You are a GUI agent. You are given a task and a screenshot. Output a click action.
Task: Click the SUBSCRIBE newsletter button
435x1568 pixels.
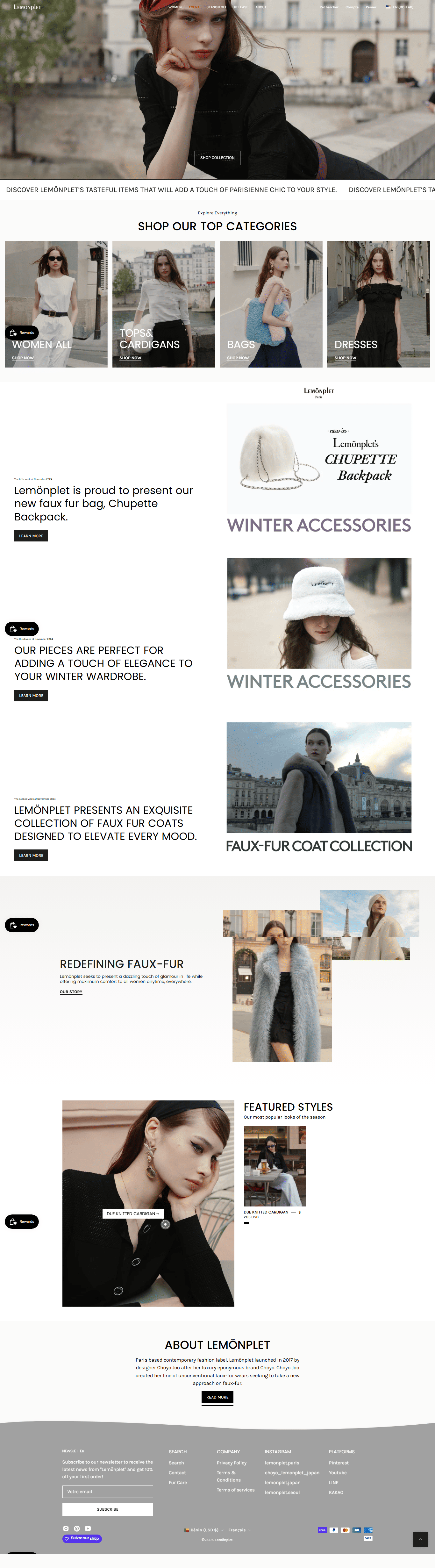108,1509
